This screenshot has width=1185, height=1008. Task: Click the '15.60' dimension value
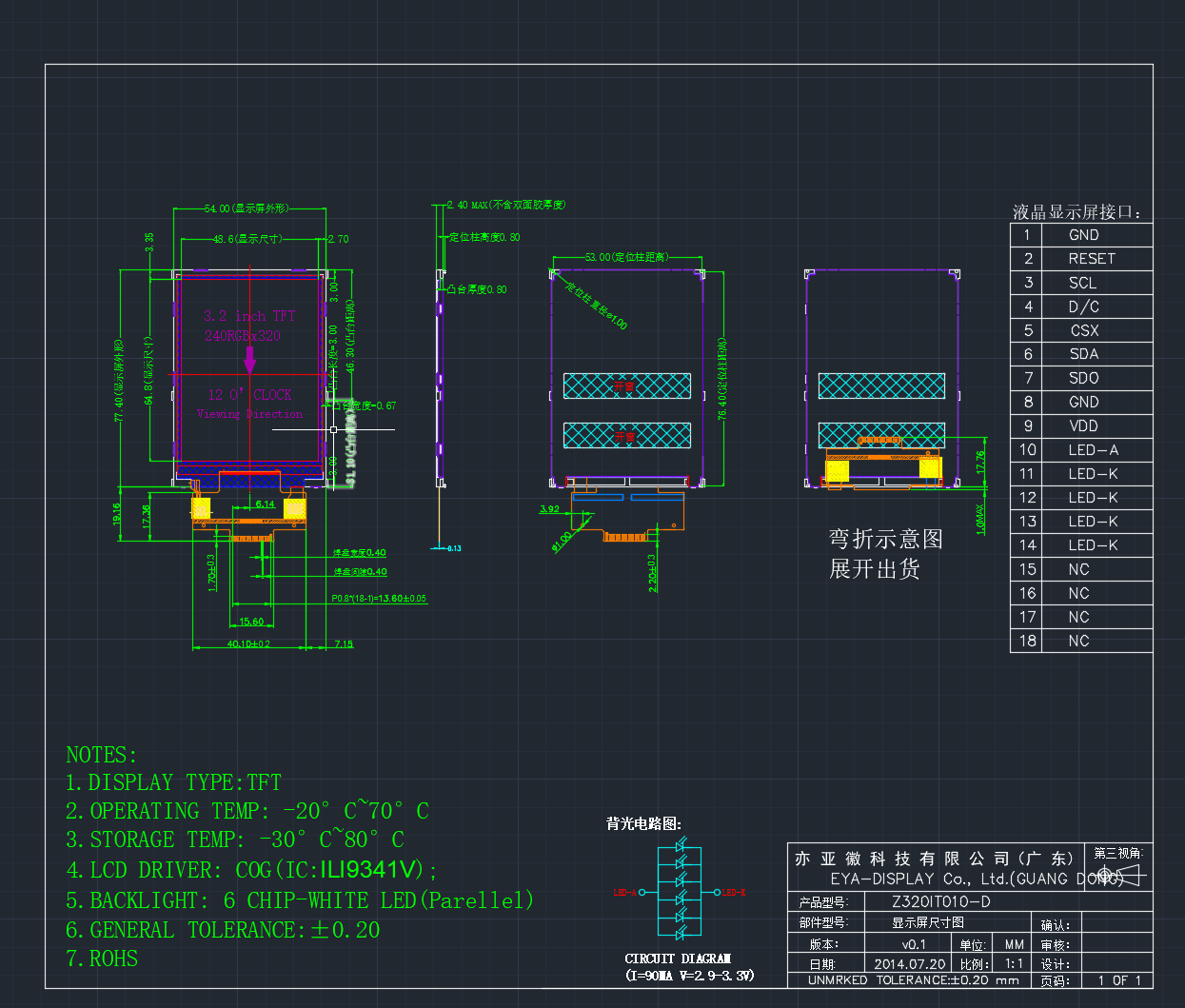tap(251, 622)
